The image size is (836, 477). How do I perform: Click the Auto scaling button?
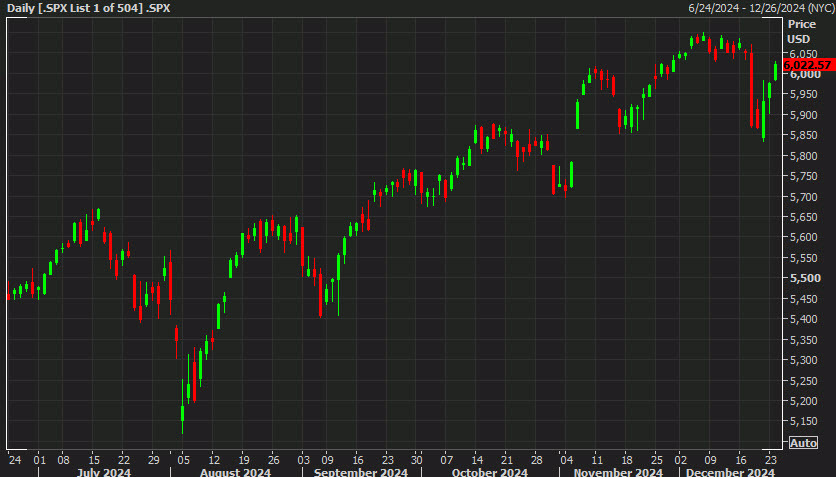point(803,443)
